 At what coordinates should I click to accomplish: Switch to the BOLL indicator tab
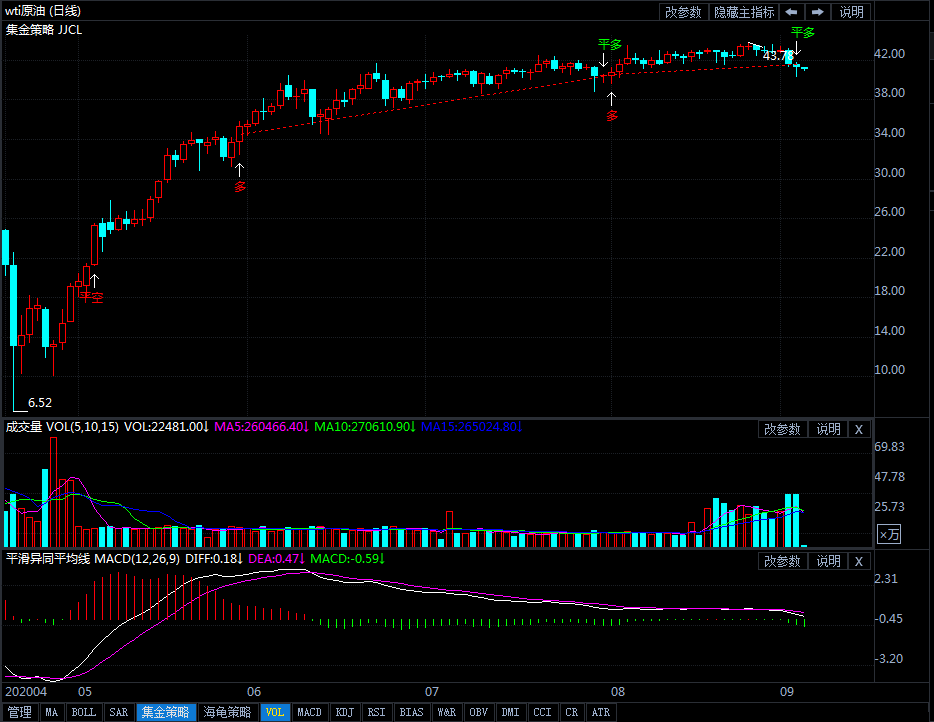83,712
